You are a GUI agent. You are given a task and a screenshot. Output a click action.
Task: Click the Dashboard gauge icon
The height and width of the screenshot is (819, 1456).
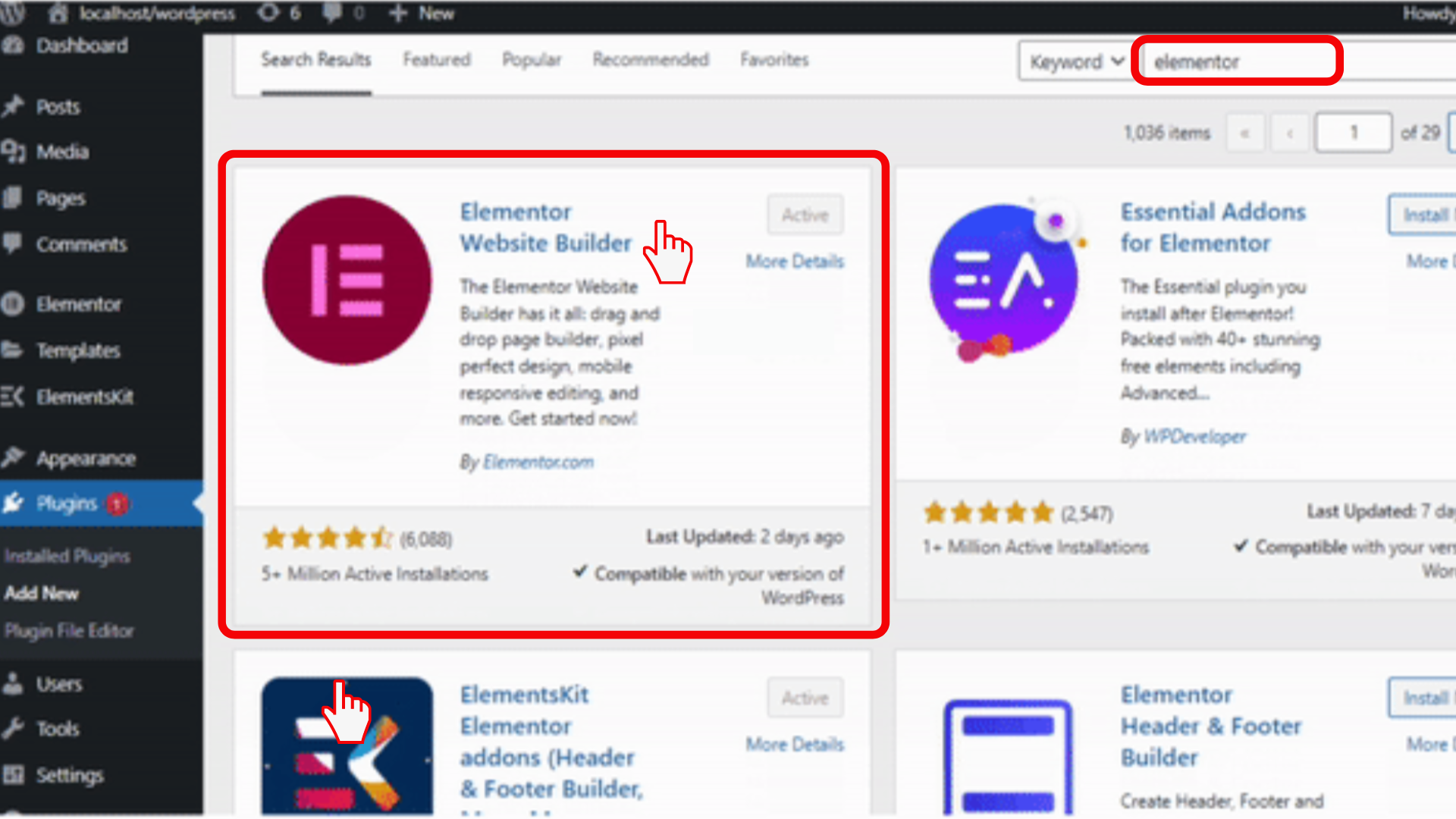pos(12,45)
